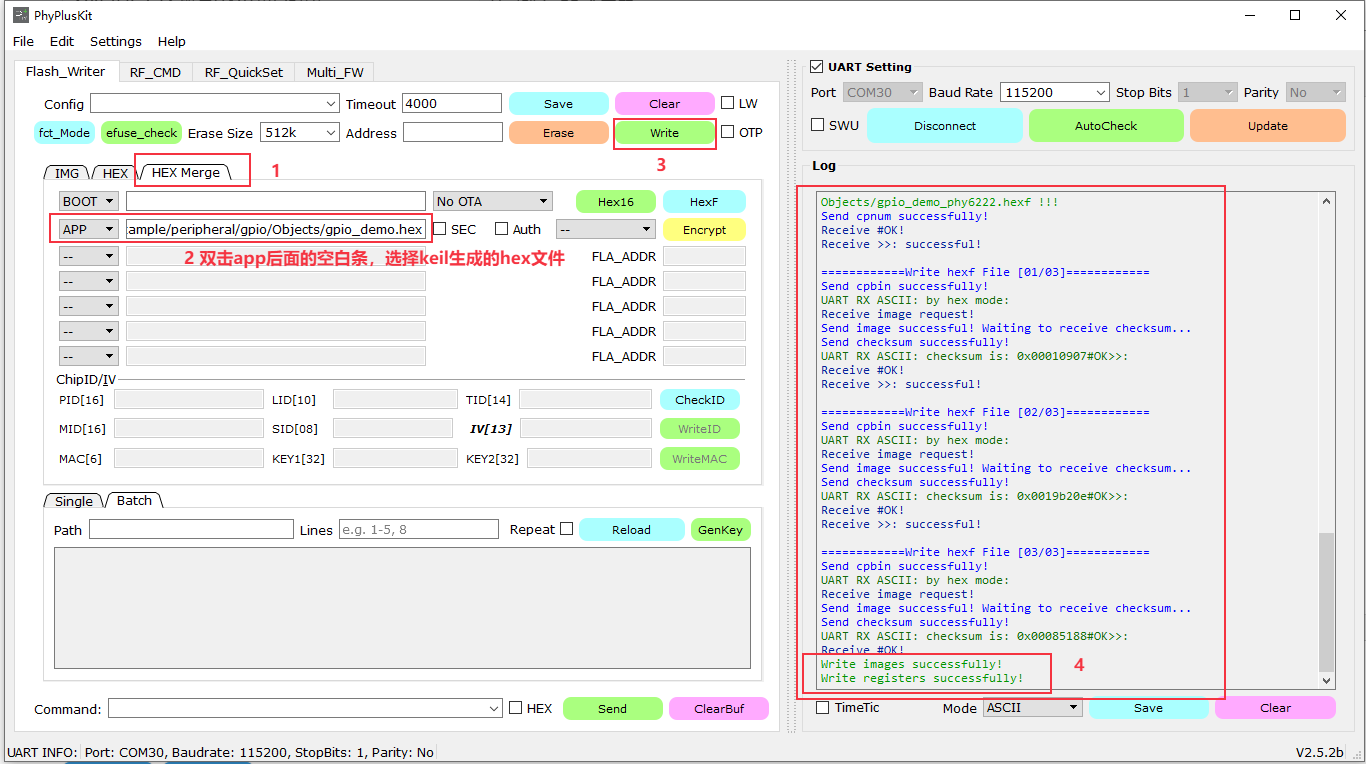This screenshot has width=1366, height=764.
Task: Click the Timeout input field
Action: pos(452,104)
